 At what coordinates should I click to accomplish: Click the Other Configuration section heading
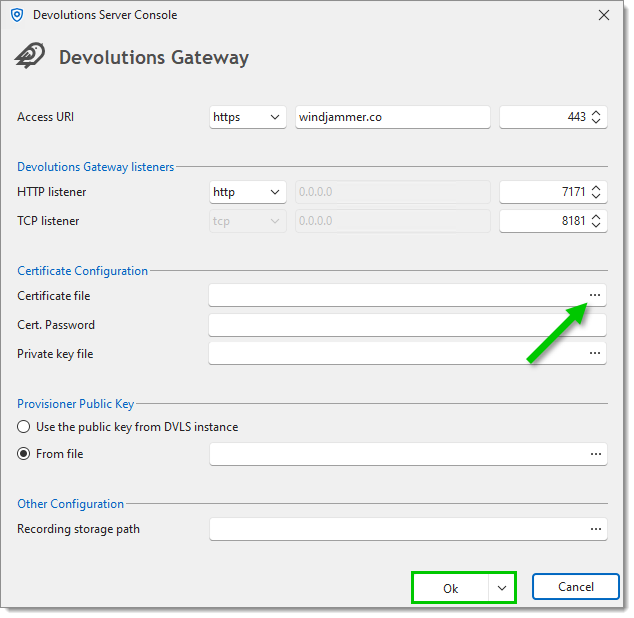pos(70,504)
